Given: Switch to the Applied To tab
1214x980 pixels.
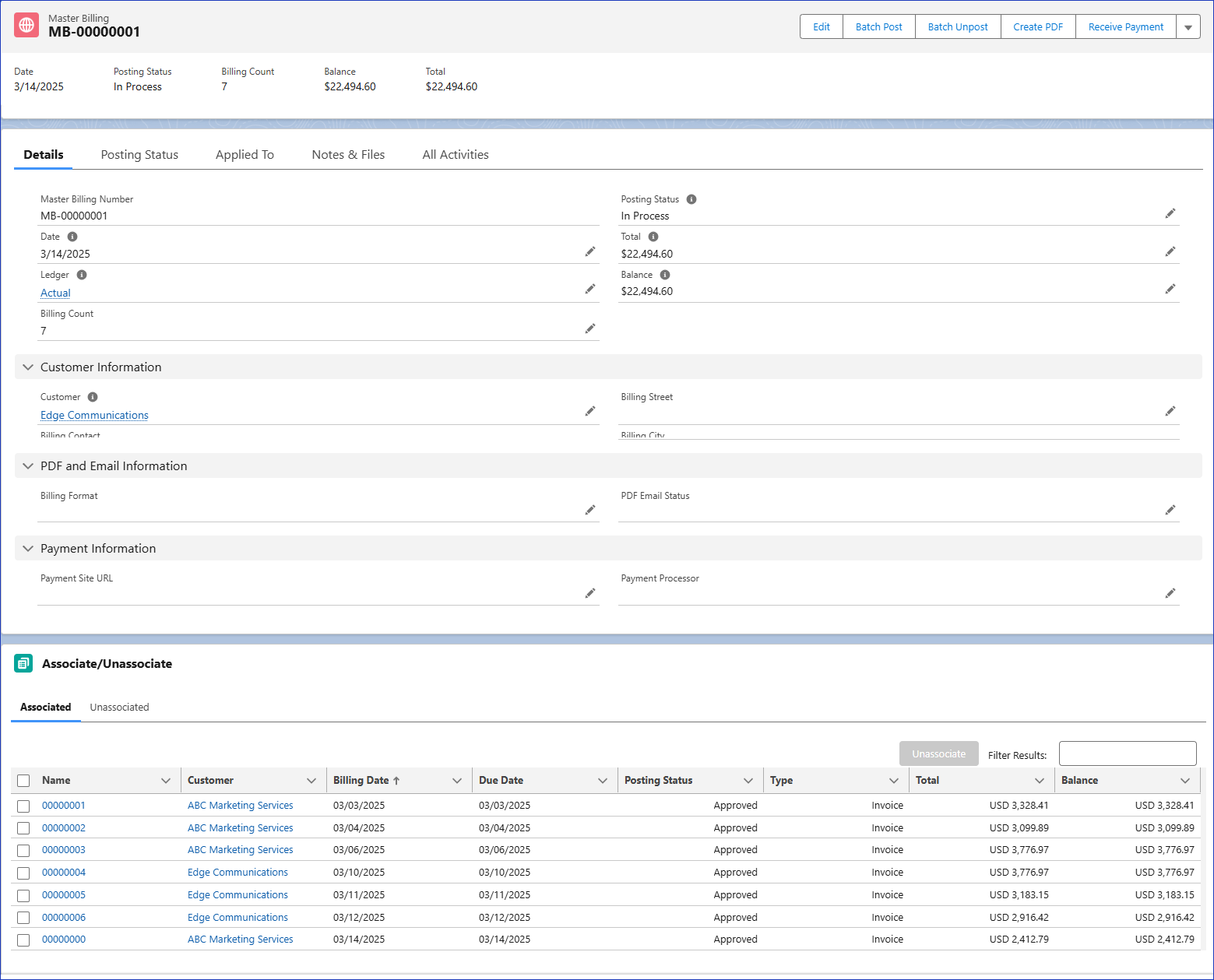Looking at the screenshot, I should pos(245,155).
